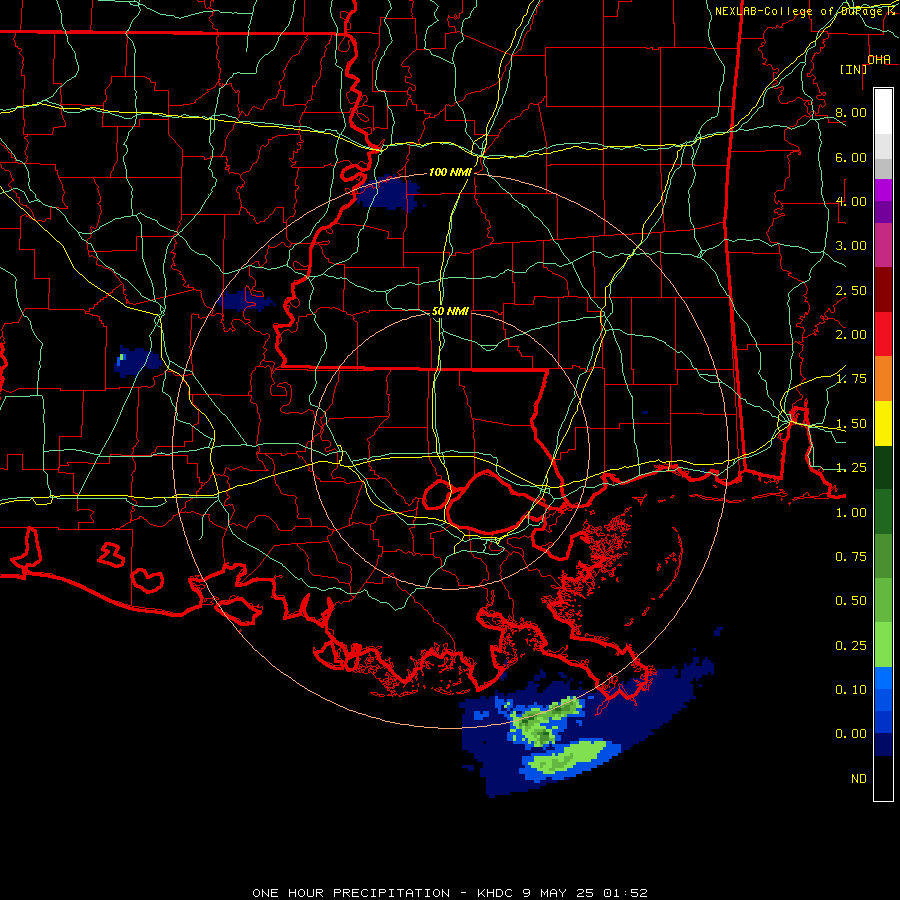Click the ND legend label
The width and height of the screenshot is (900, 900).
(x=859, y=779)
